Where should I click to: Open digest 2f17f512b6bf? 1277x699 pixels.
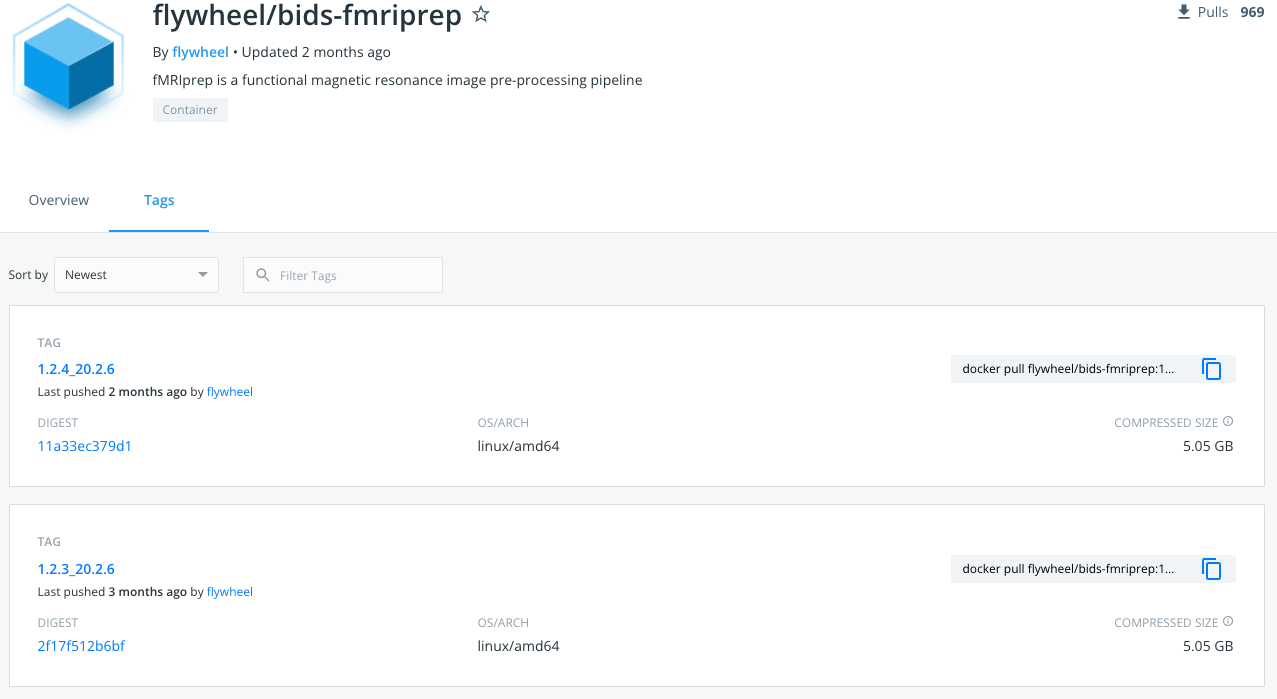(81, 646)
